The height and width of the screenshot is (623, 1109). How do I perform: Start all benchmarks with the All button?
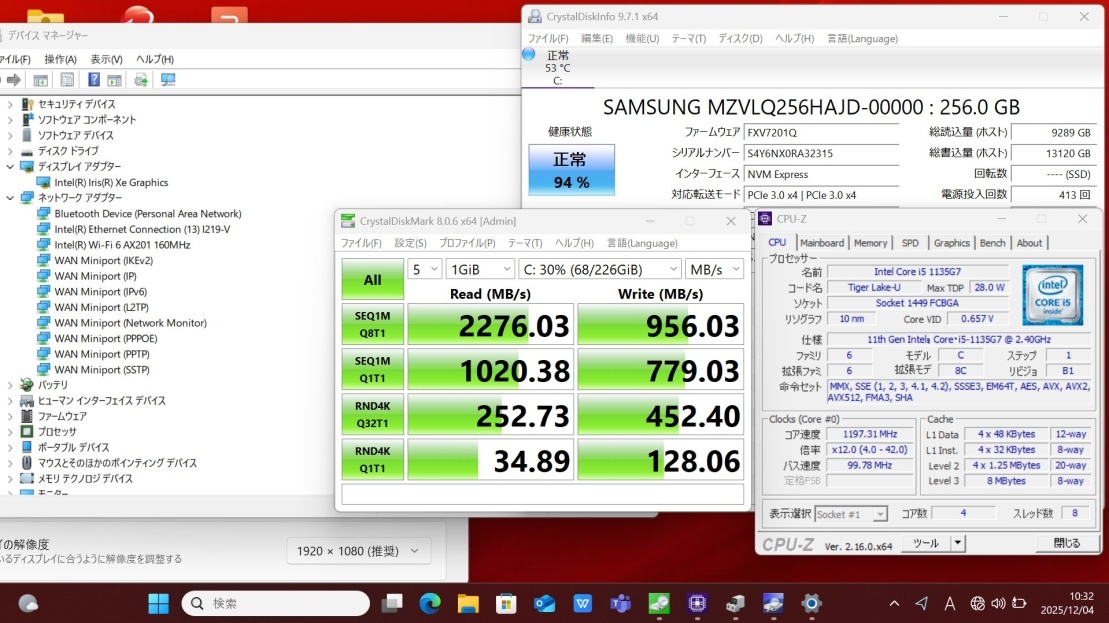pos(372,279)
